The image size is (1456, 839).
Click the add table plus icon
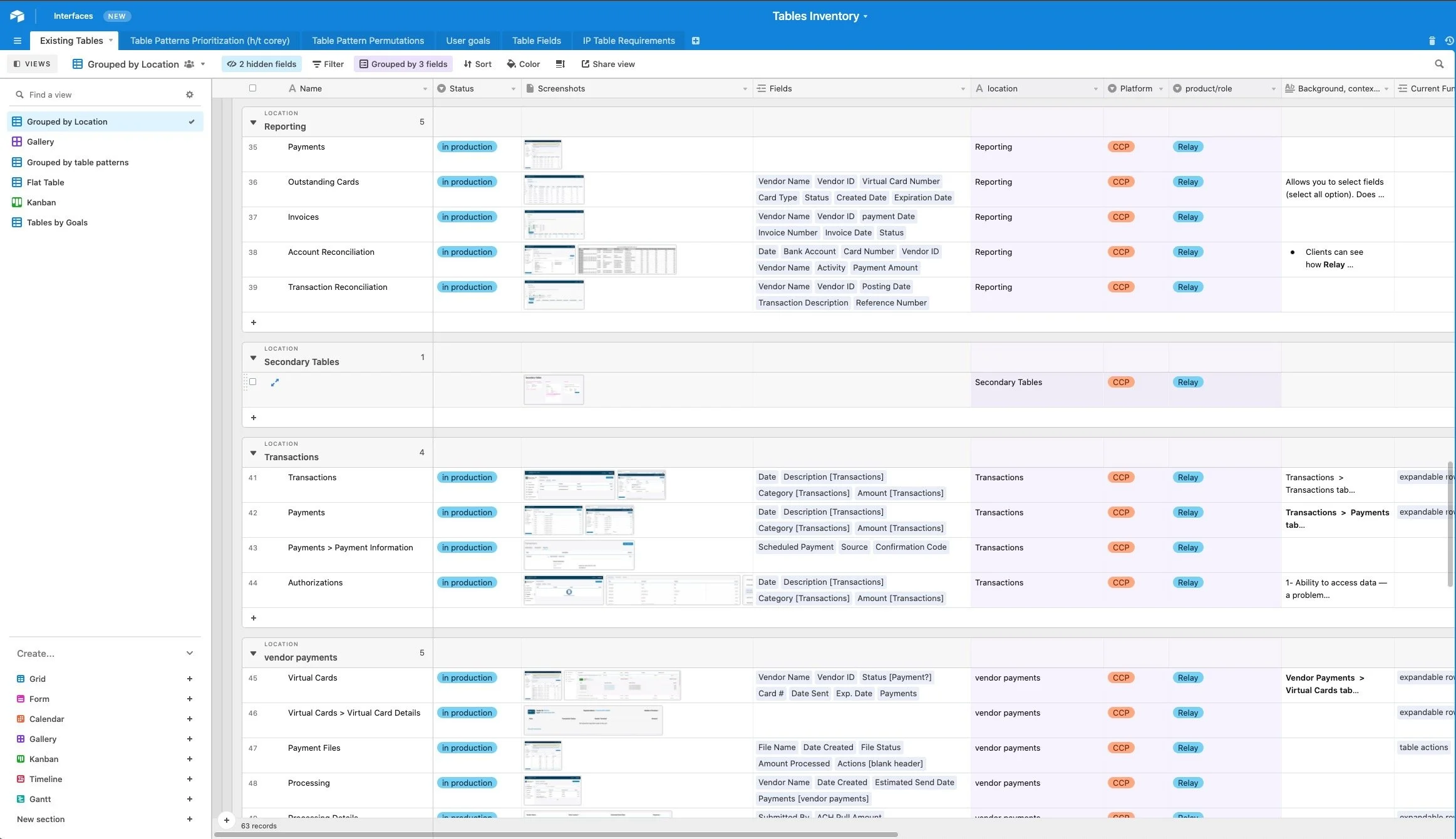(x=695, y=41)
